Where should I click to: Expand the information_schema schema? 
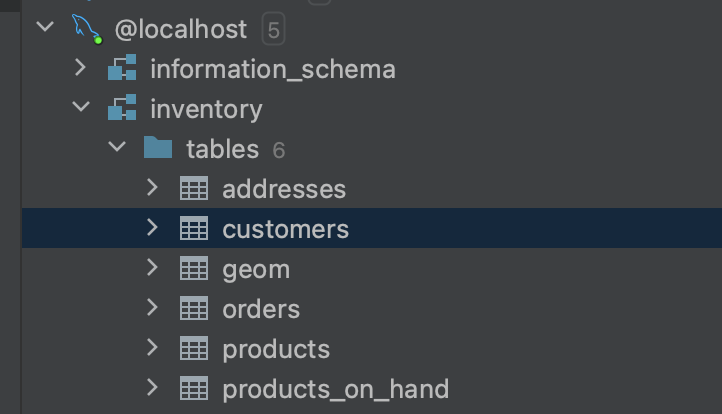click(x=81, y=68)
